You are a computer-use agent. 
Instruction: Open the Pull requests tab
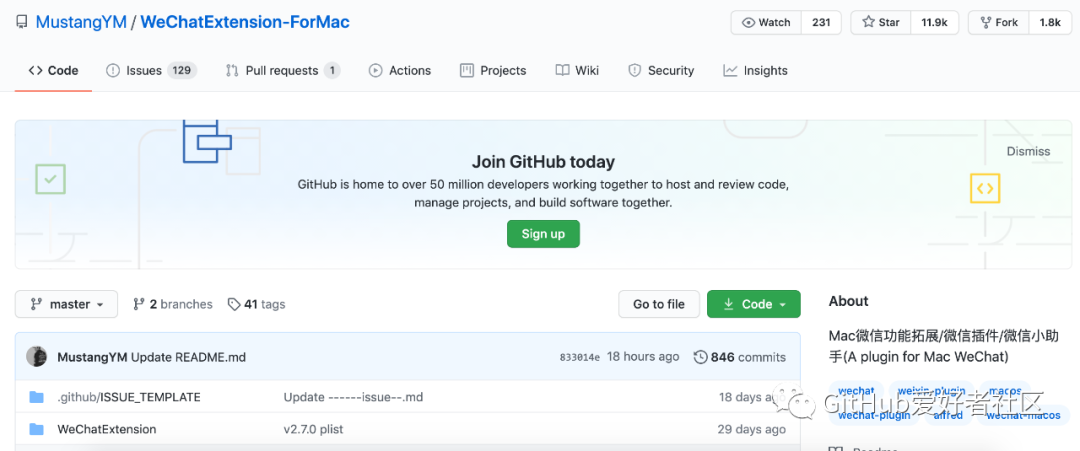click(x=282, y=70)
